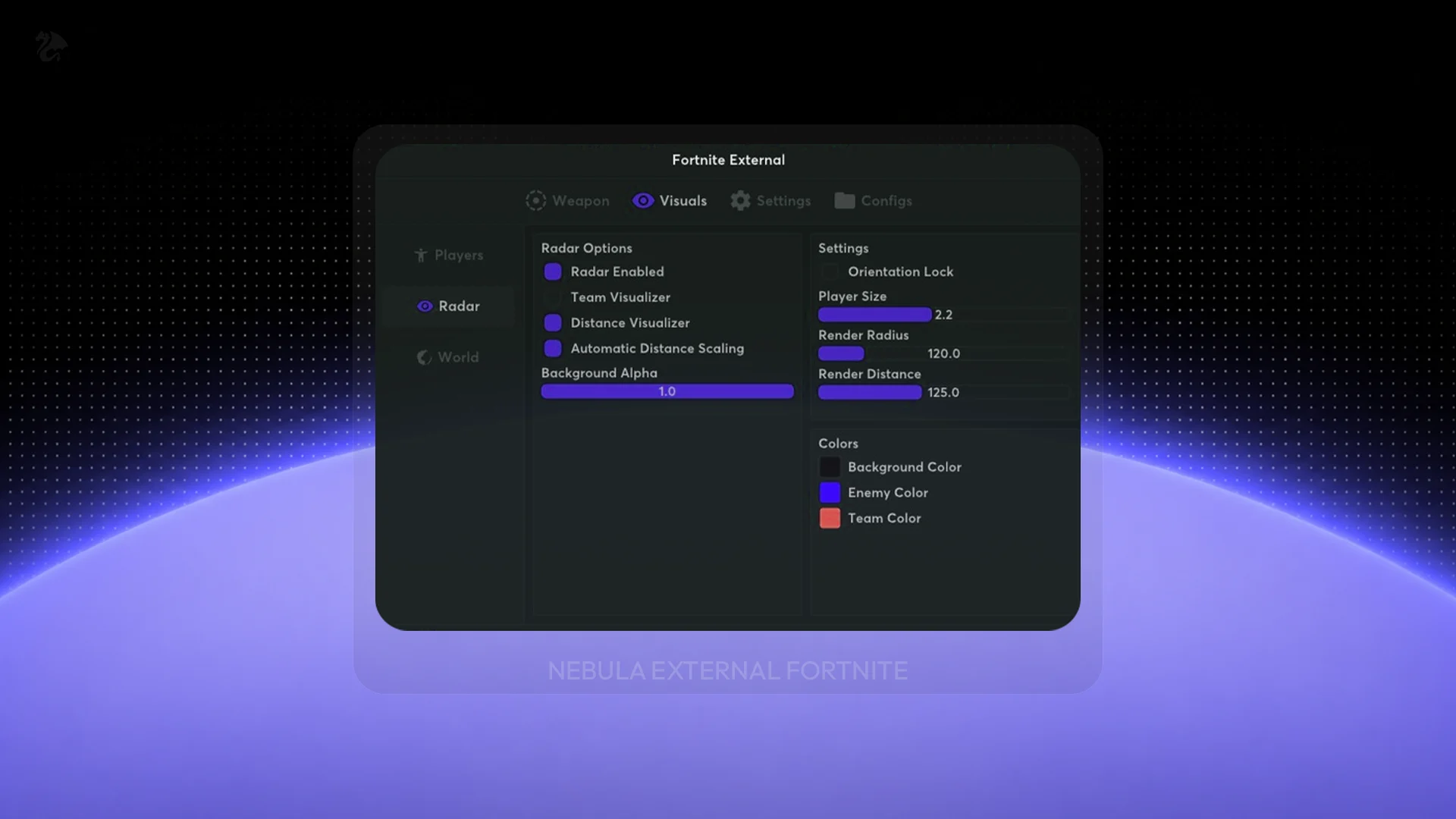Click the Enemy Color label
This screenshot has width=1456, height=819.
(x=888, y=492)
